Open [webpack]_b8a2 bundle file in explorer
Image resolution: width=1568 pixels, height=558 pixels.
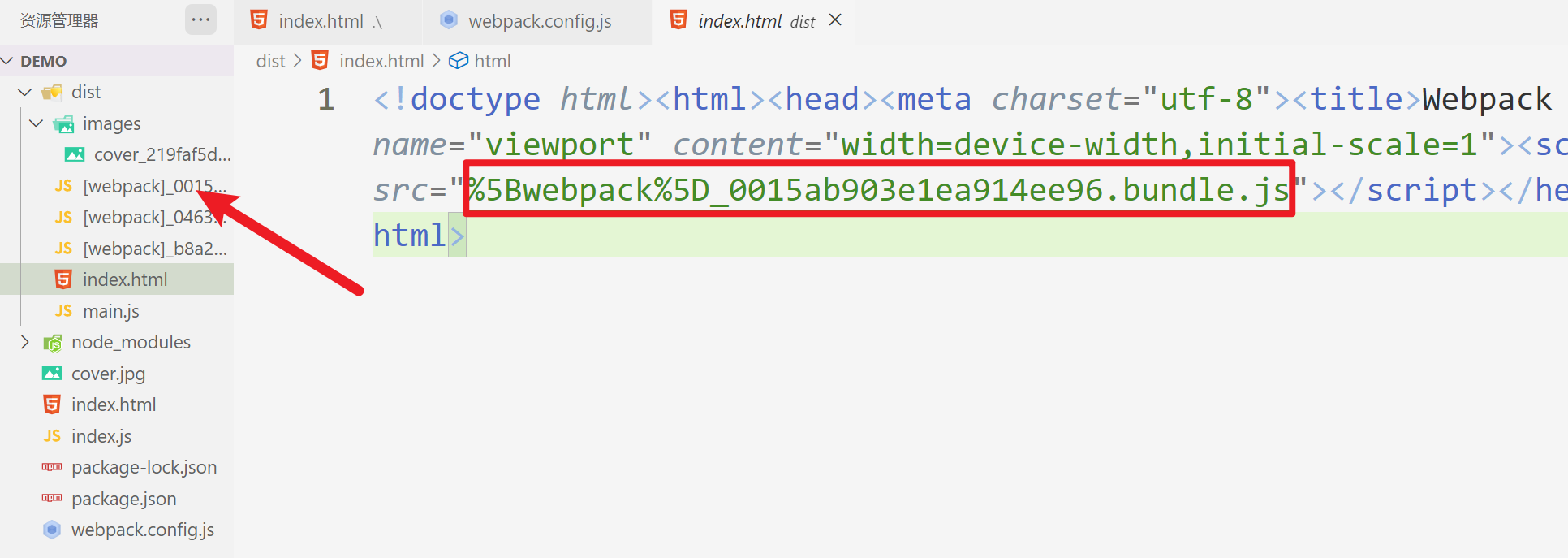coord(154,249)
